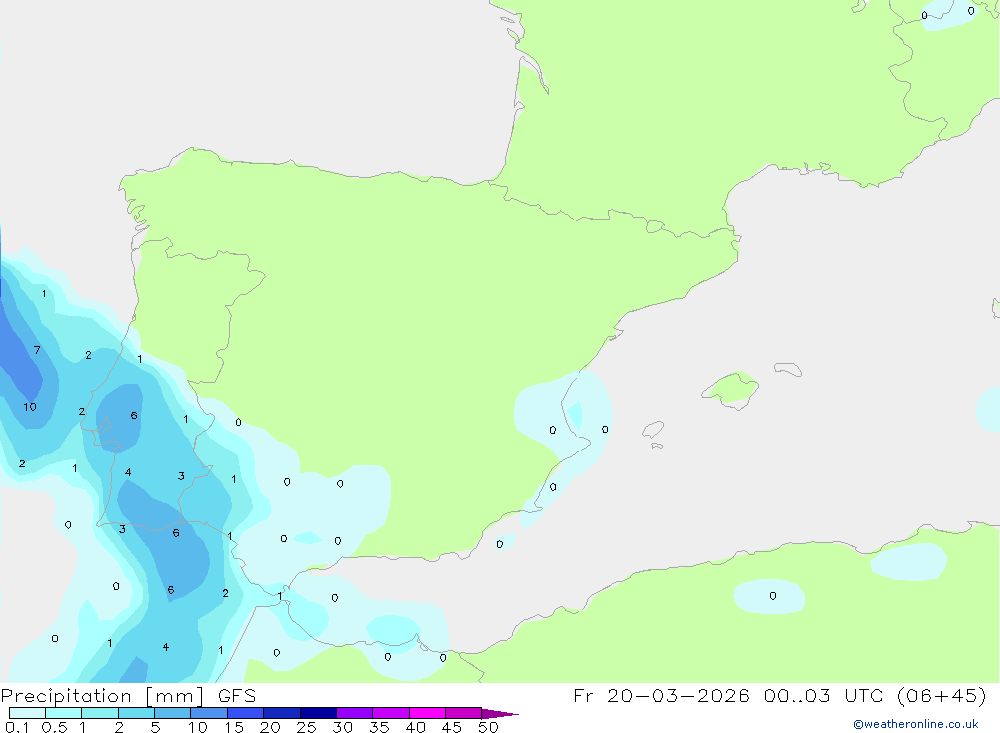Click the "0.1" legend scale label
The image size is (1000, 733).
click(x=17, y=727)
